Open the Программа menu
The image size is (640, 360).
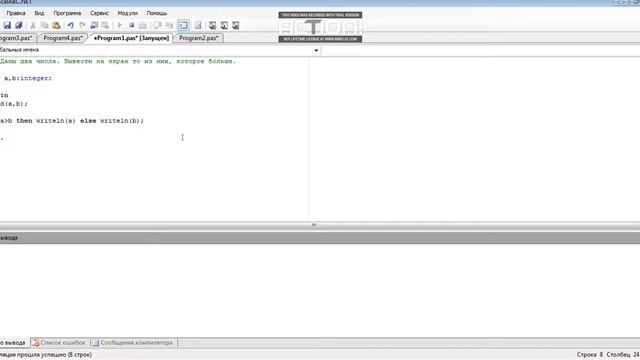[67, 13]
